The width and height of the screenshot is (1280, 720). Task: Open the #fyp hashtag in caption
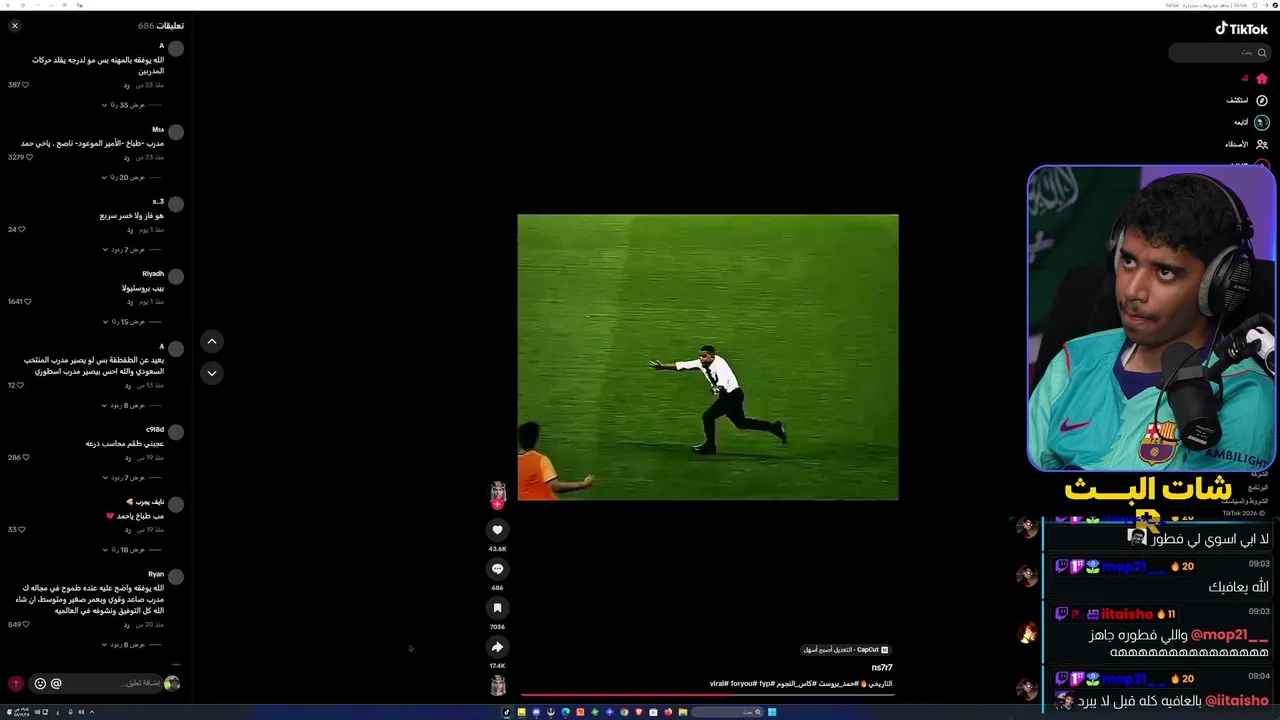[x=767, y=684]
